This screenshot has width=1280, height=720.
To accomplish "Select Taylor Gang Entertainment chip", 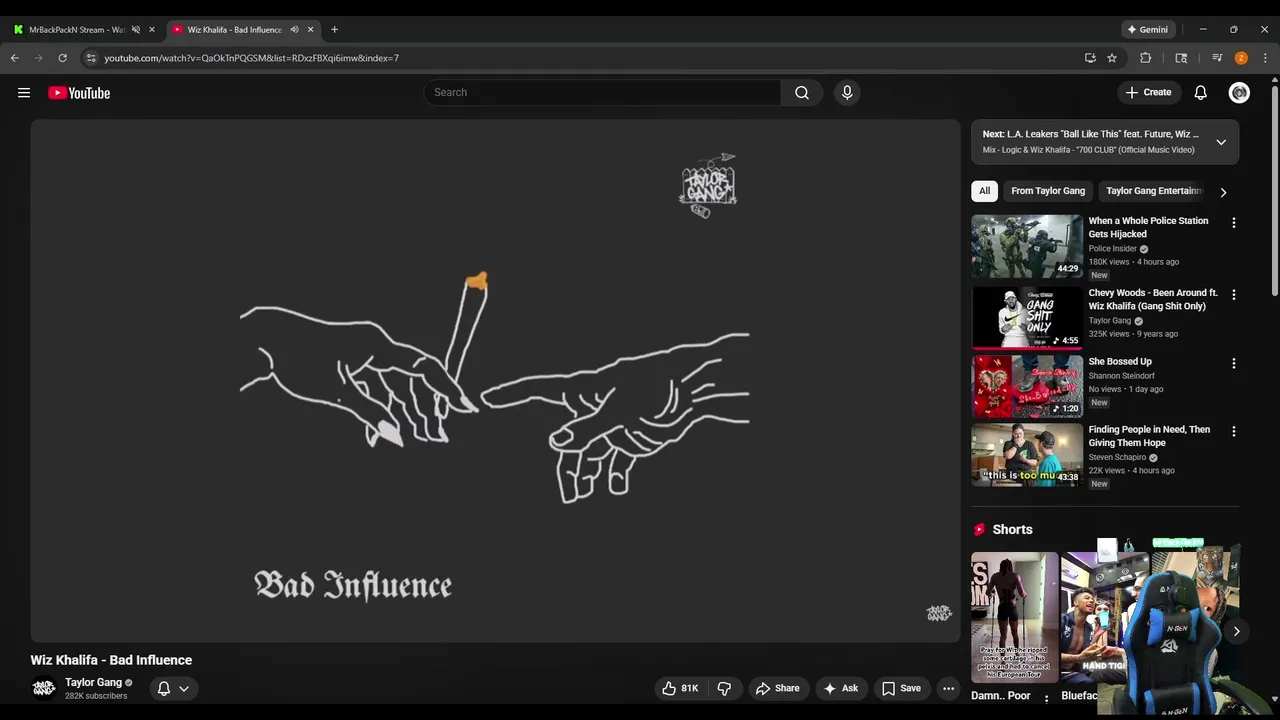I will pyautogui.click(x=1154, y=191).
